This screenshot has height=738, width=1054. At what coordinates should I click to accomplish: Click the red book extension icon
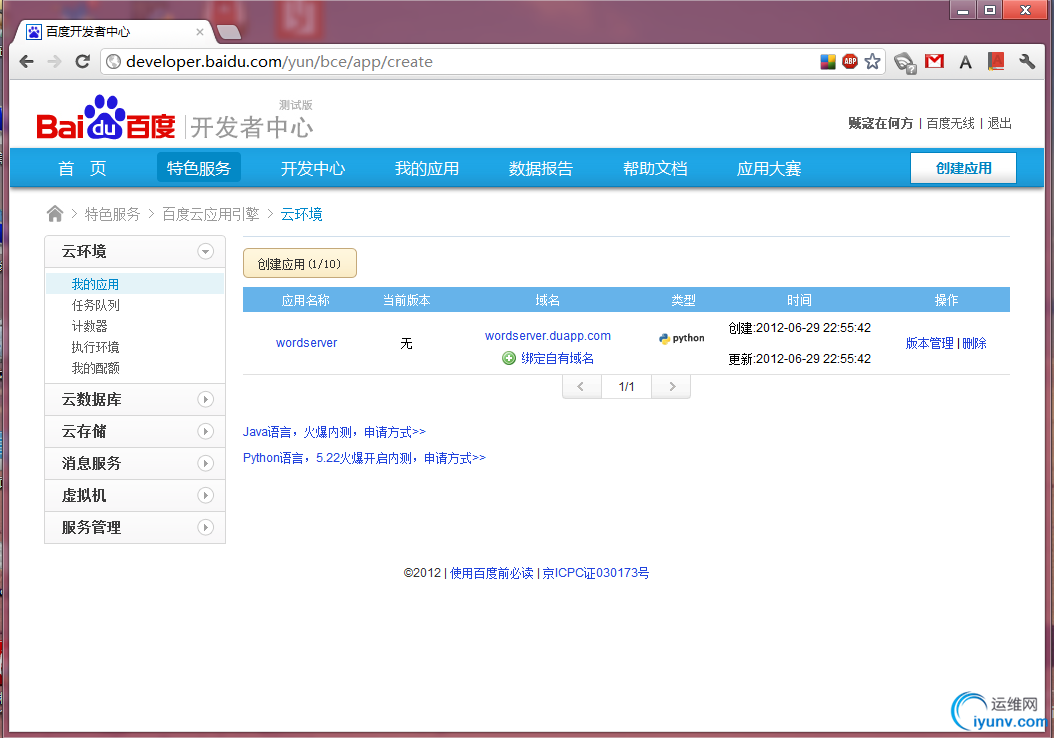point(996,62)
